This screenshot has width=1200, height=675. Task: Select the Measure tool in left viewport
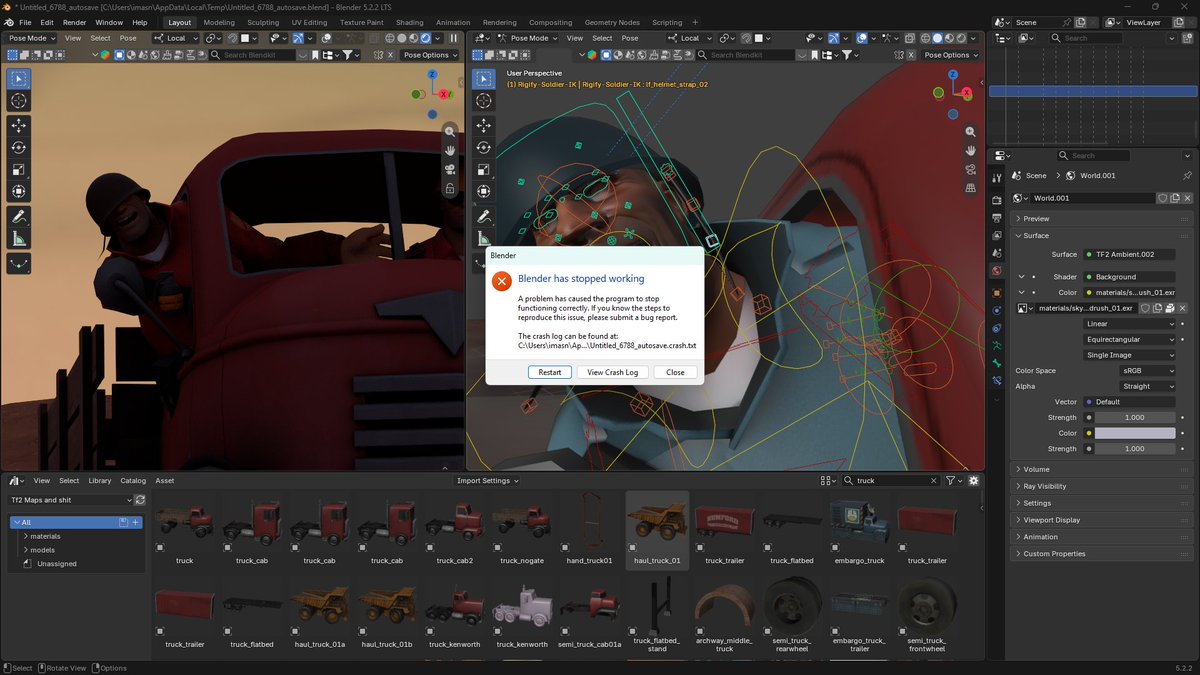point(19,238)
